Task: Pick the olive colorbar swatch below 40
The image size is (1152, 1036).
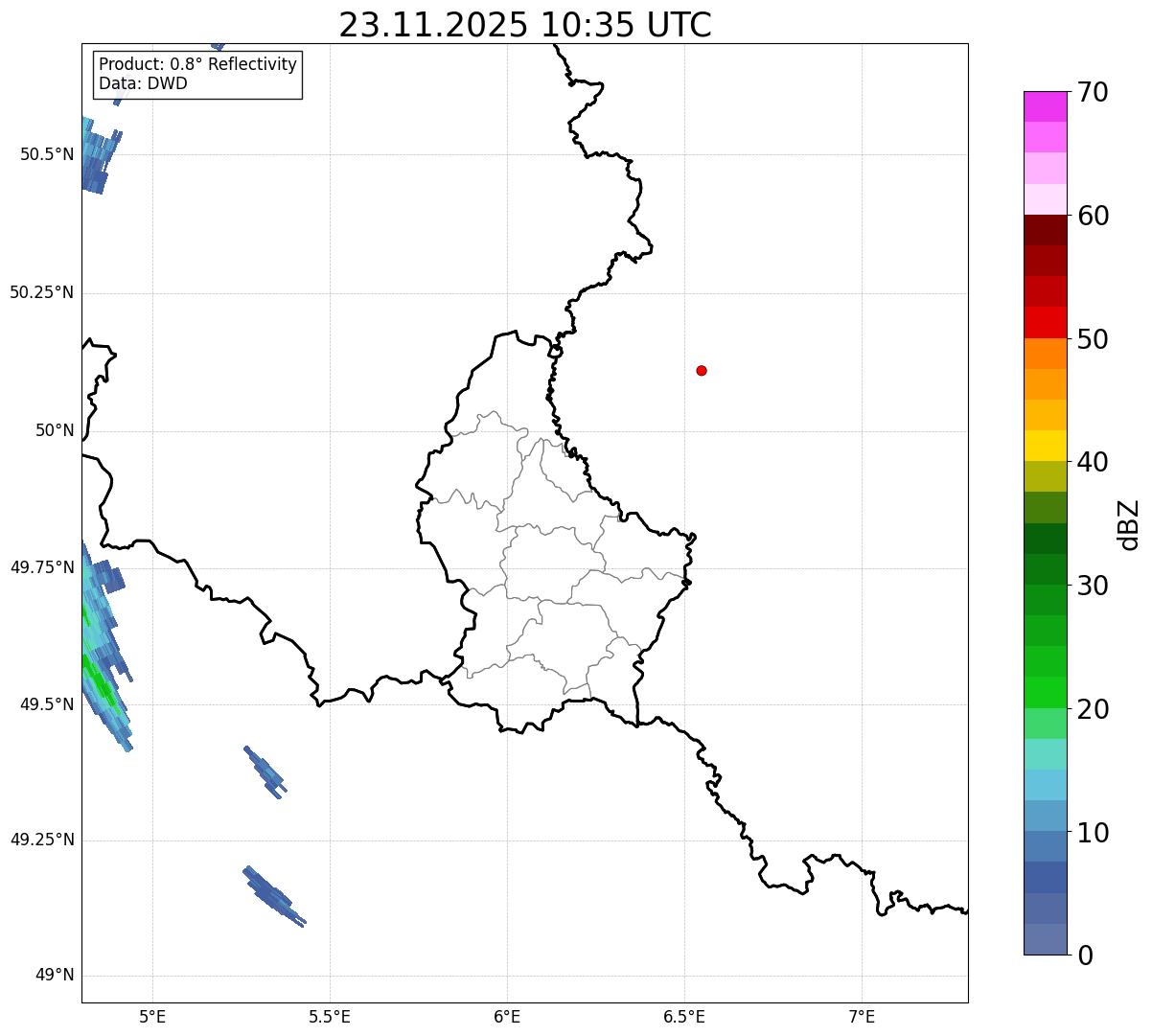Action: coord(1046,477)
